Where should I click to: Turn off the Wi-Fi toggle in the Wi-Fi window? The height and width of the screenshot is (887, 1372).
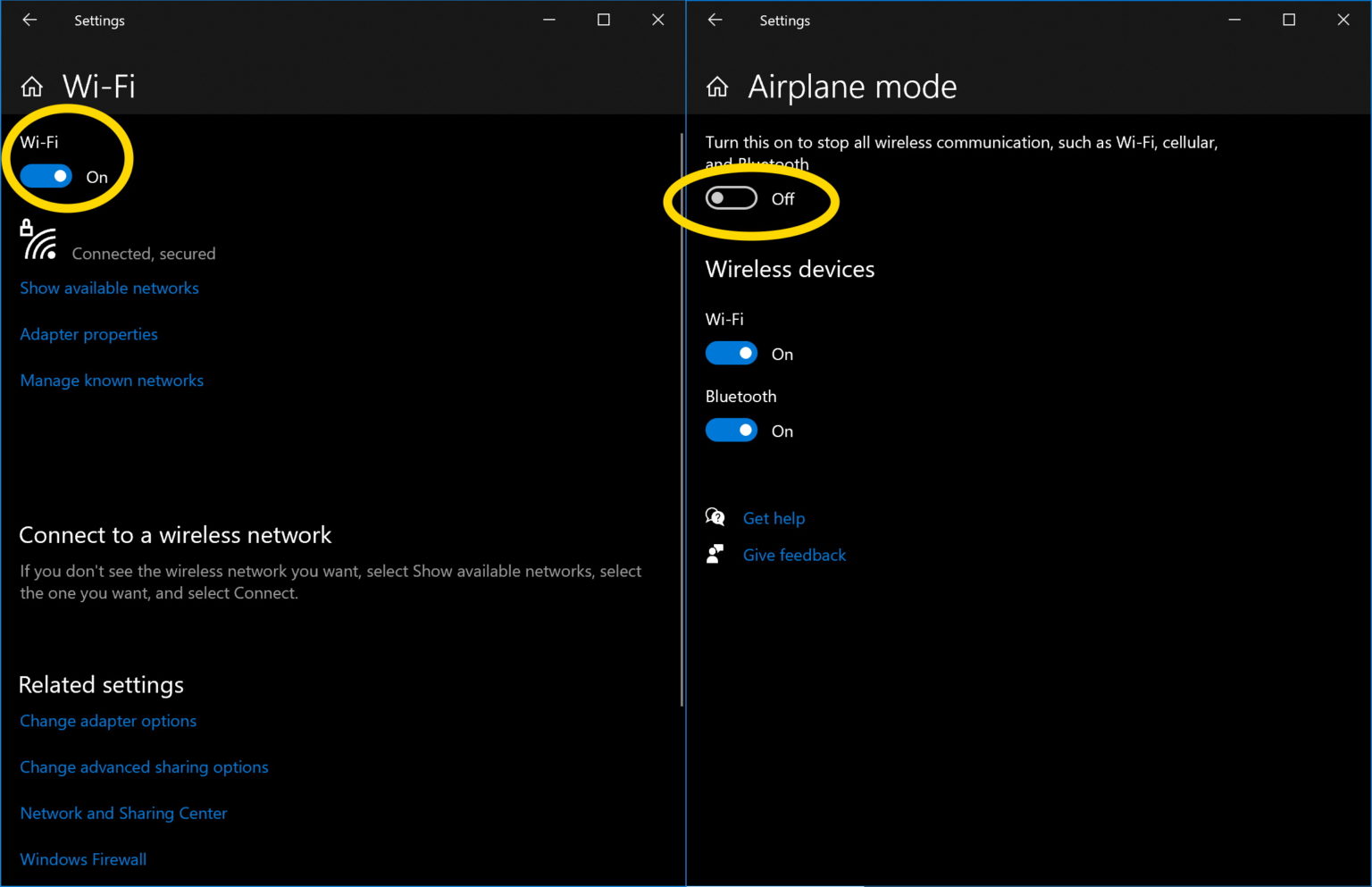click(46, 176)
